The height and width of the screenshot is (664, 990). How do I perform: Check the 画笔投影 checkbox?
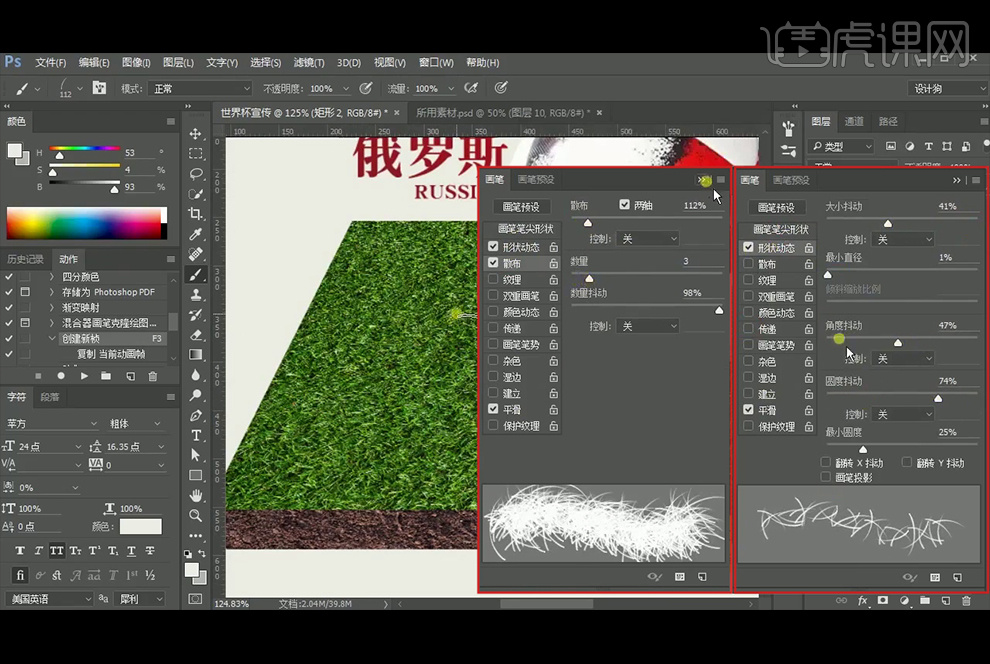click(x=826, y=478)
